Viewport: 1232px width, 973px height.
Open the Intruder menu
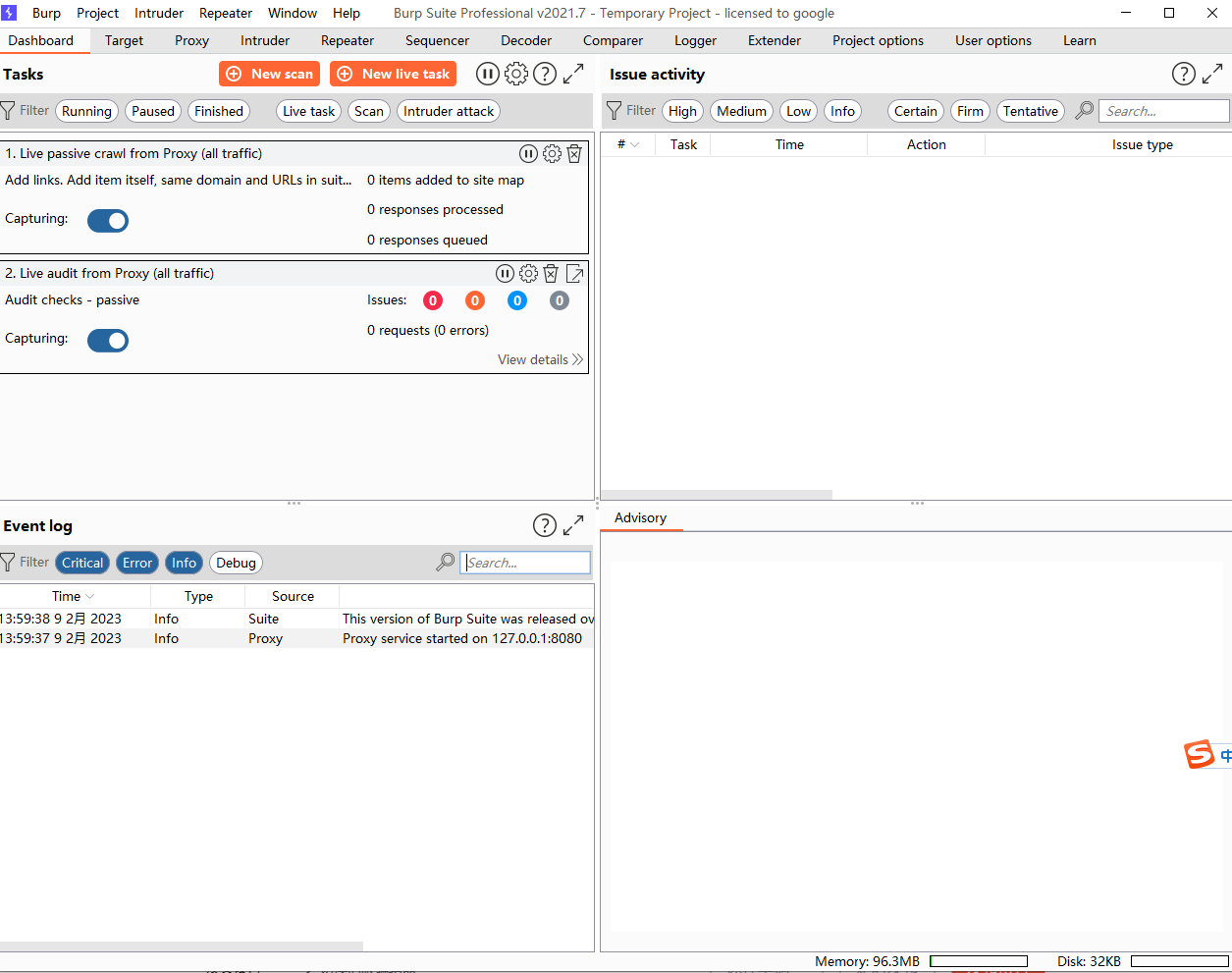click(x=158, y=13)
